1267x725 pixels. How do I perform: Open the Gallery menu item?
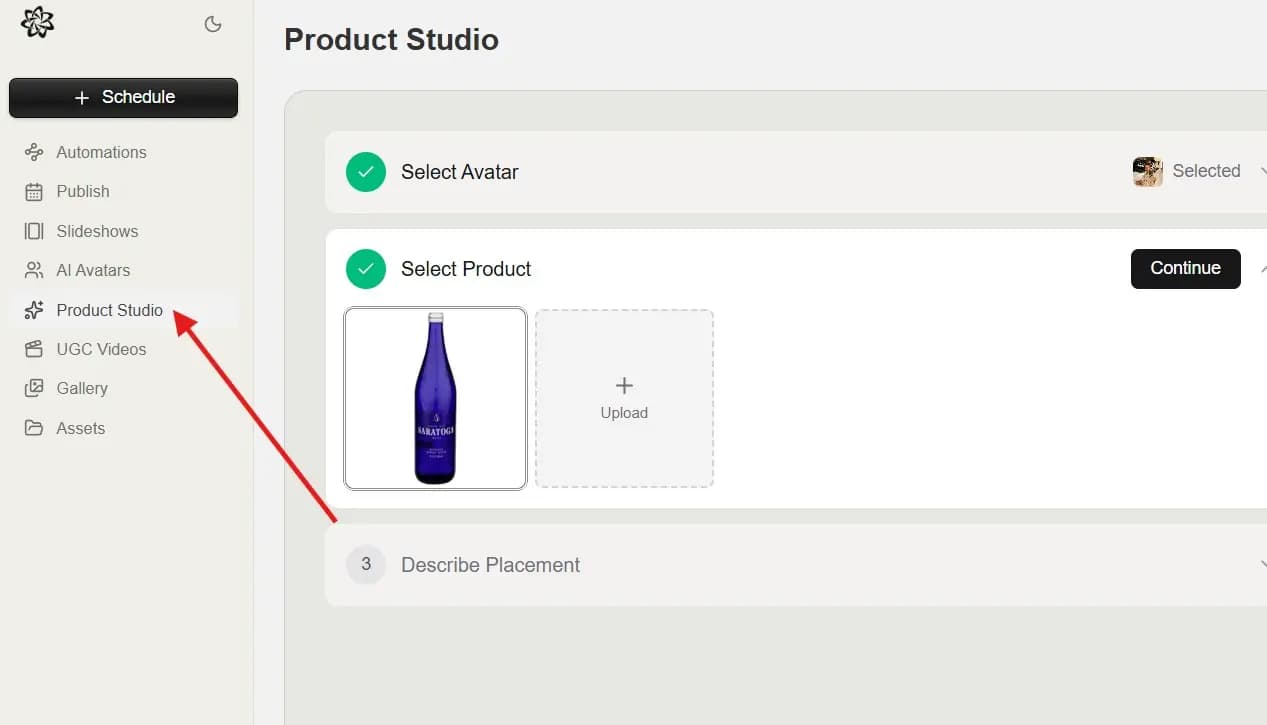click(x=82, y=388)
